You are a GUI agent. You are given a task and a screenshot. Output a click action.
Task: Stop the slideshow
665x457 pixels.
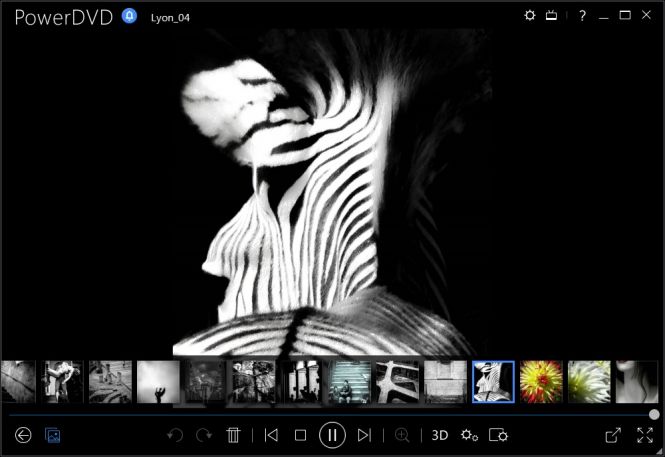point(300,435)
